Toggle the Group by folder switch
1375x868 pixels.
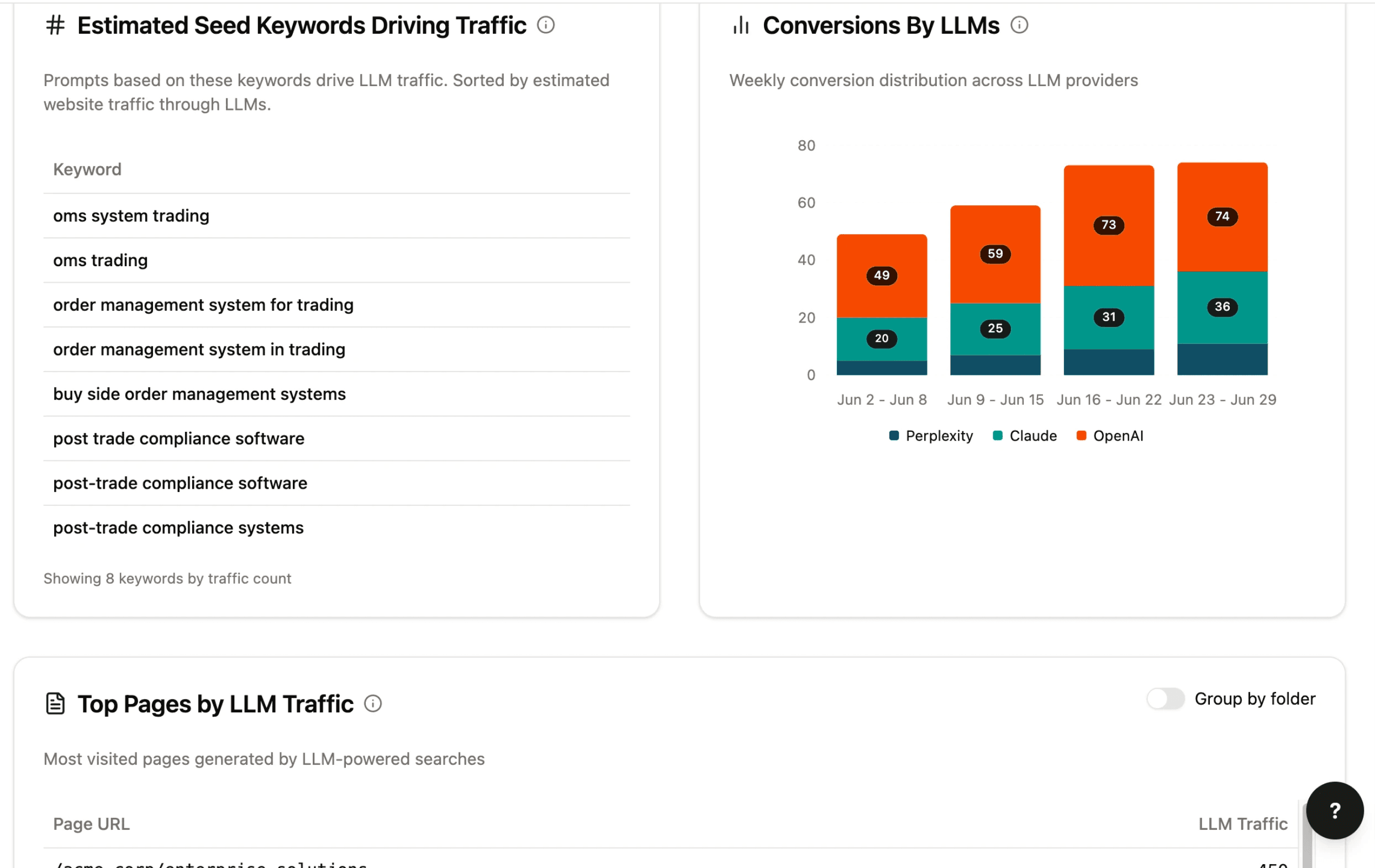(x=1165, y=698)
